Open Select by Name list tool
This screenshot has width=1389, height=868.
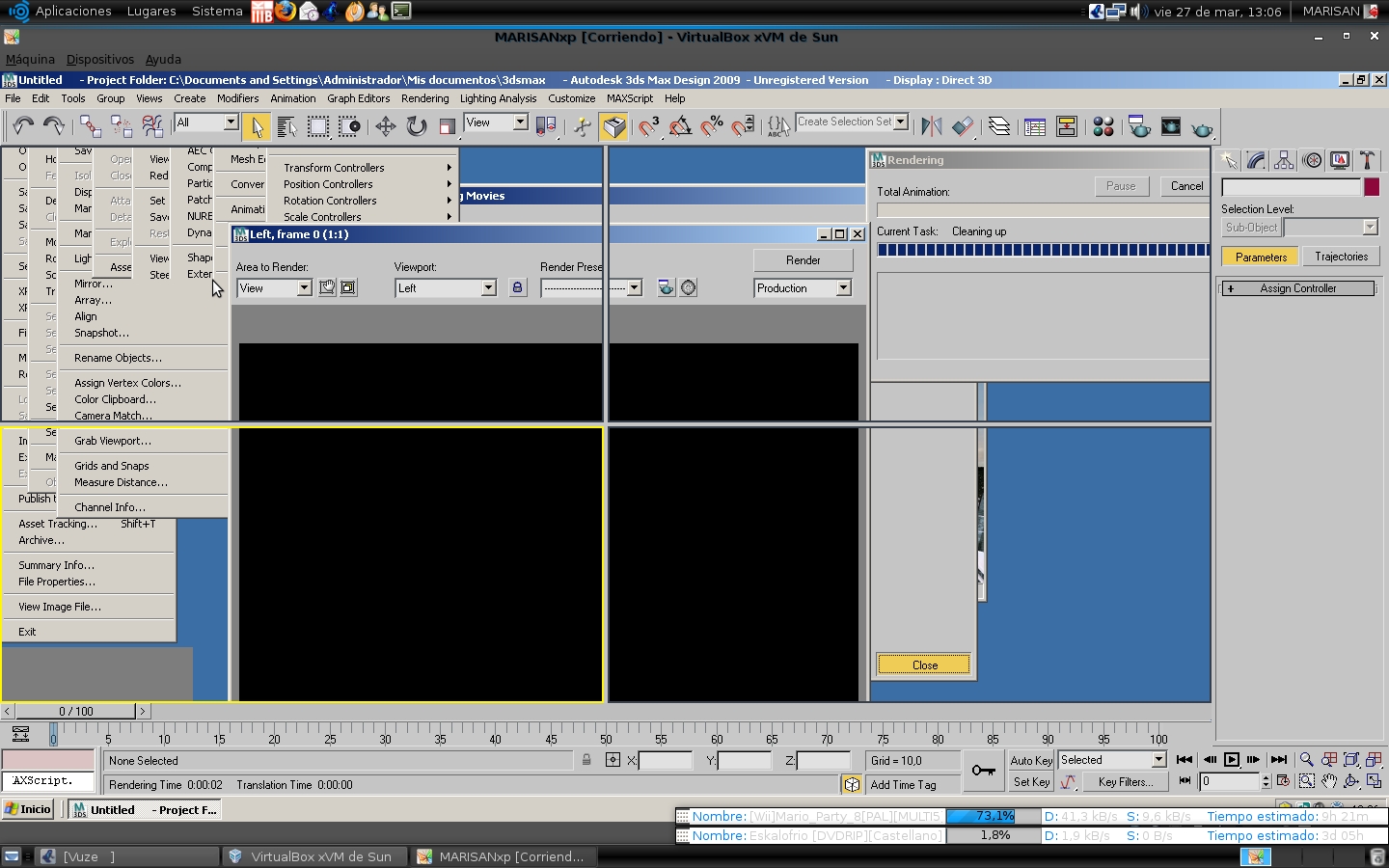286,126
